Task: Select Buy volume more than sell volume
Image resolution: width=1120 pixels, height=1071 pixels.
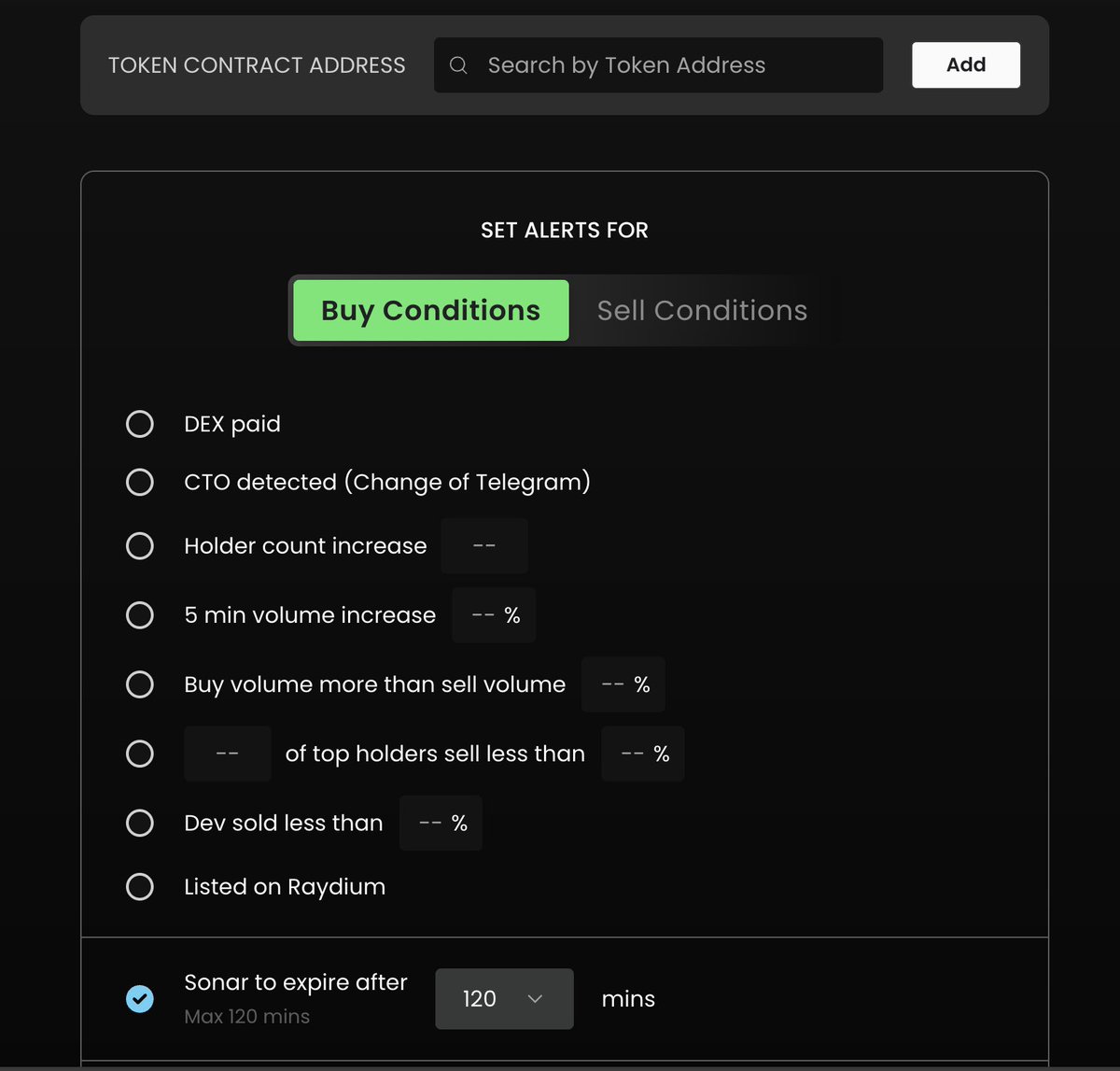Action: coord(140,684)
